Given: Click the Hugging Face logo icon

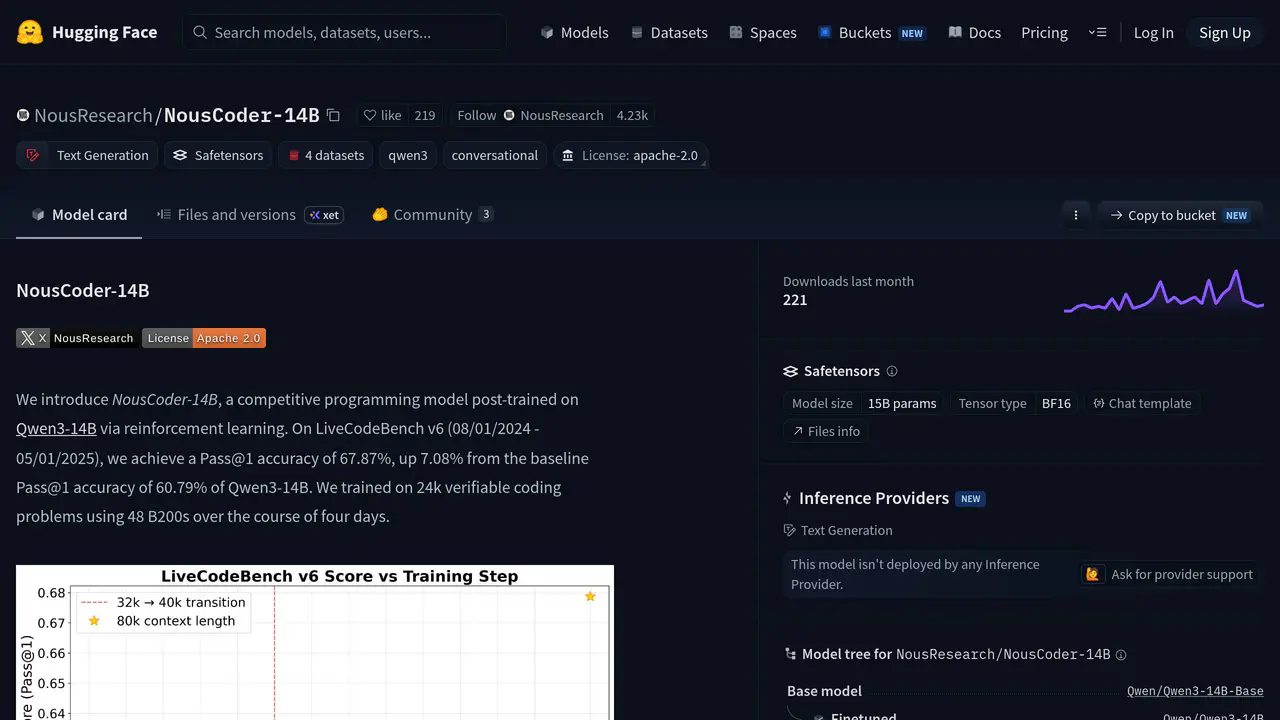Looking at the screenshot, I should (x=30, y=32).
